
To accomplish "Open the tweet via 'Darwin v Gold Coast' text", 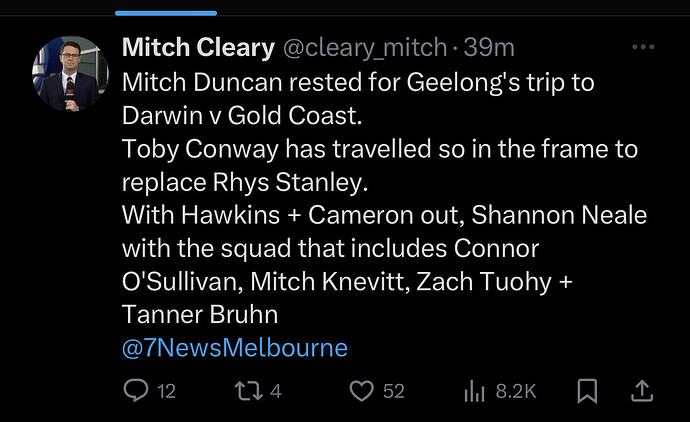I will 242,116.
